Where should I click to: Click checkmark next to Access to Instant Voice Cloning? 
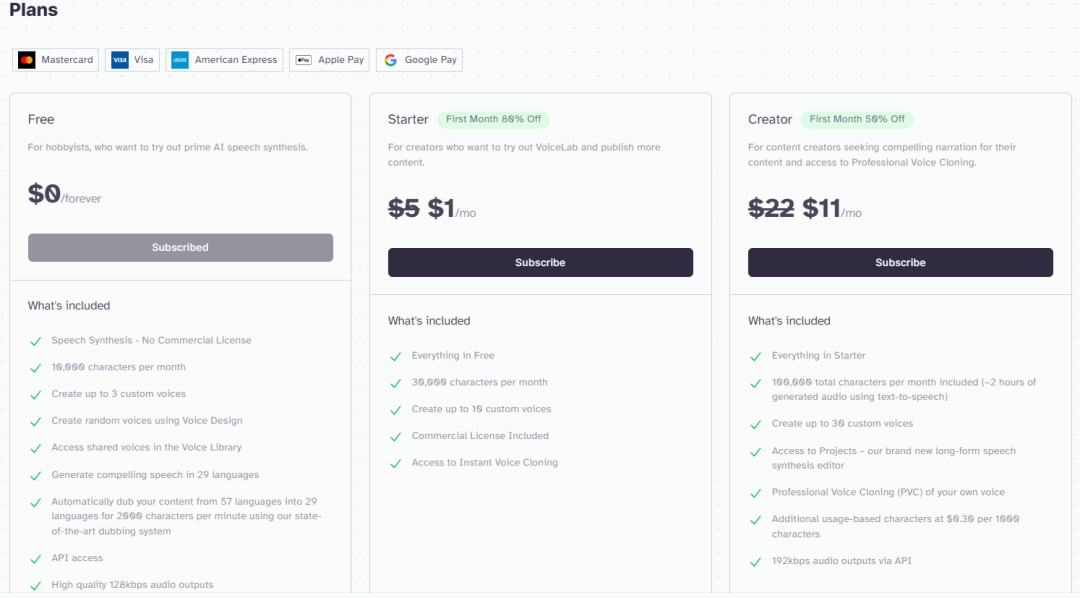coord(396,463)
